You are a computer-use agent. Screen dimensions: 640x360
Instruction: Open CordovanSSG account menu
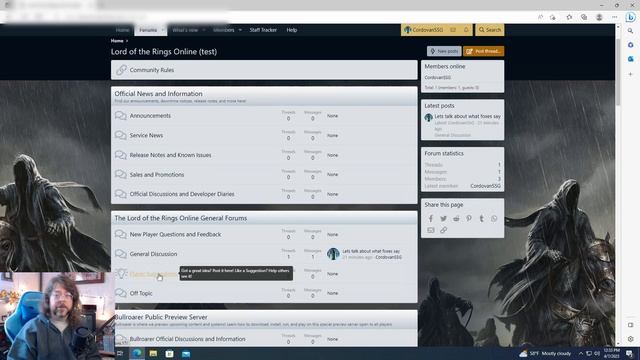pos(423,30)
